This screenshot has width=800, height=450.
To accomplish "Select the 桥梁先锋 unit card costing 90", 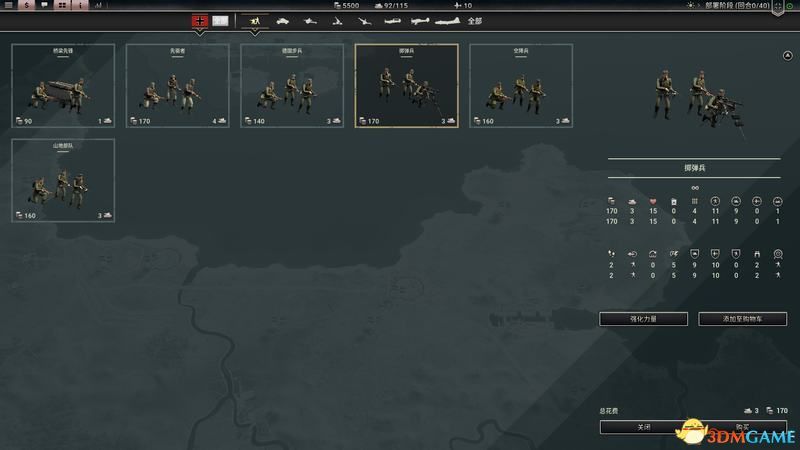I will [x=63, y=86].
